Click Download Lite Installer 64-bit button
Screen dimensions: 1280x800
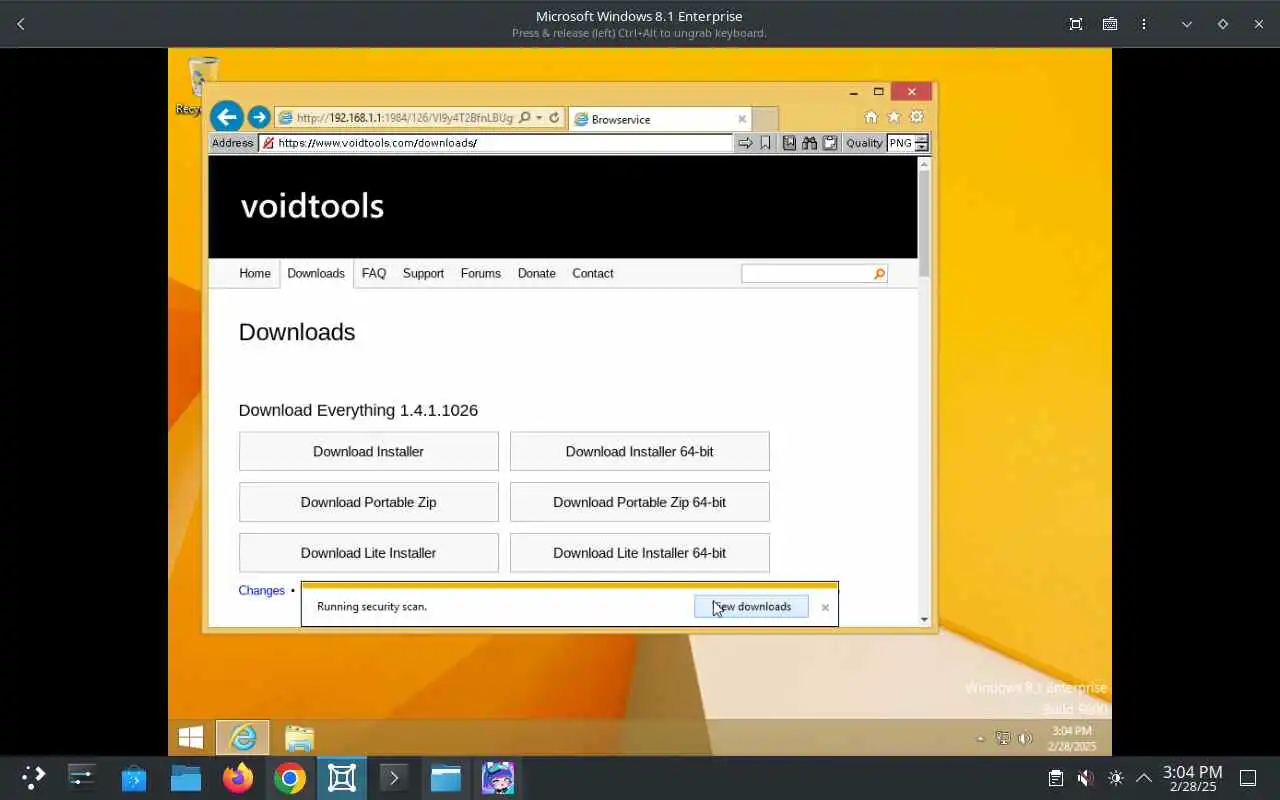pyautogui.click(x=640, y=553)
